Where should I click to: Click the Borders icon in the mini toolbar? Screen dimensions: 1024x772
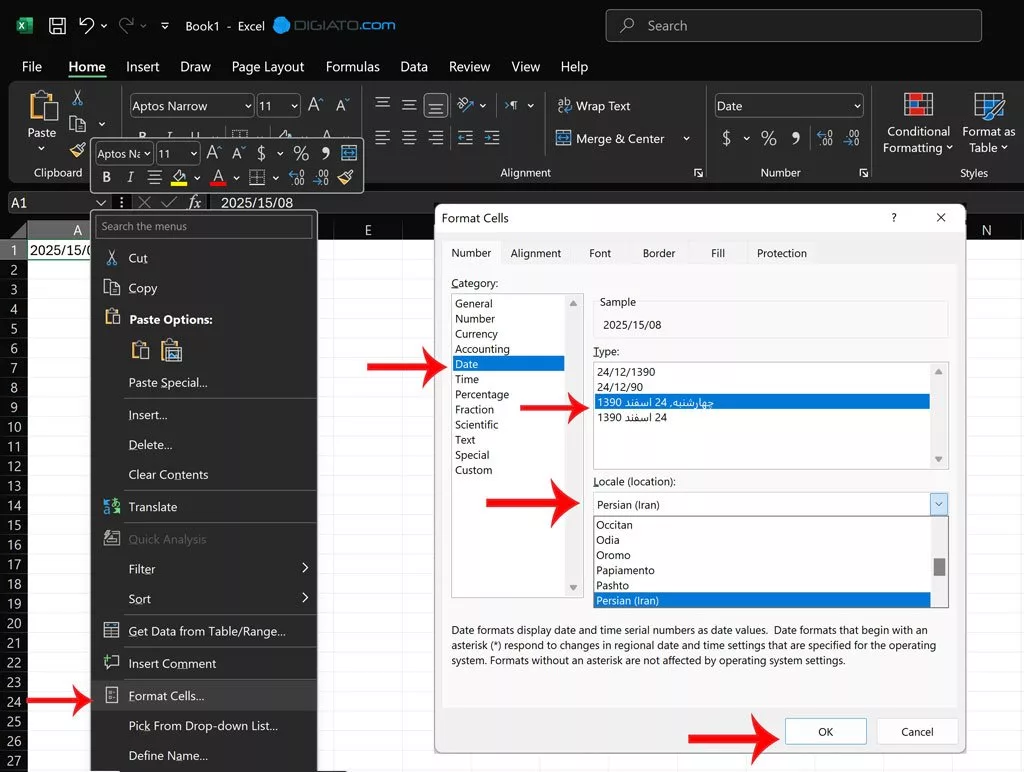(x=257, y=178)
